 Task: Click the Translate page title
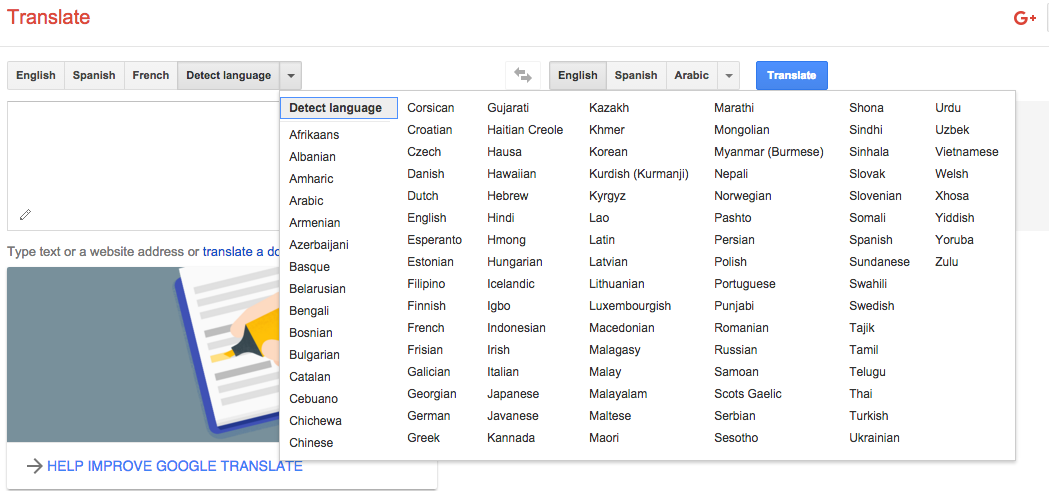tap(48, 17)
